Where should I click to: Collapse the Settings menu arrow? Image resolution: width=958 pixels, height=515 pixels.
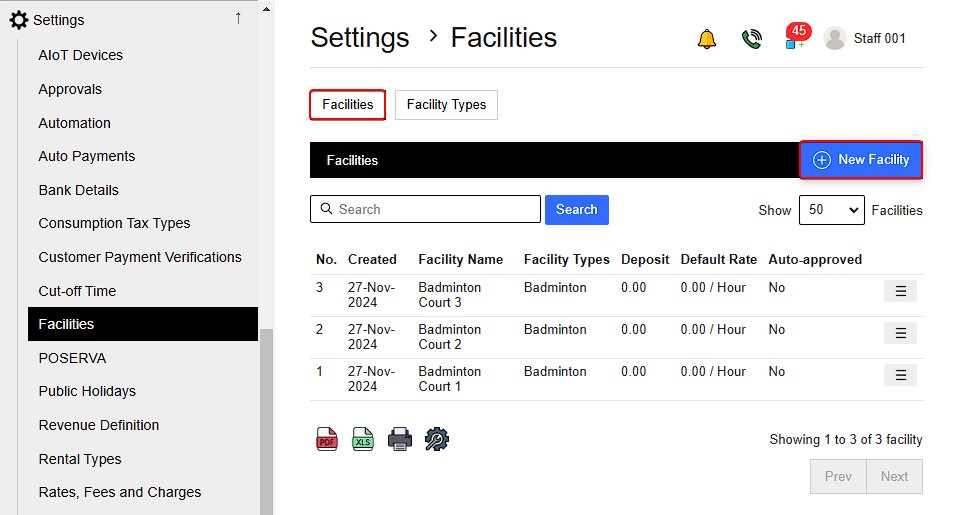click(238, 19)
